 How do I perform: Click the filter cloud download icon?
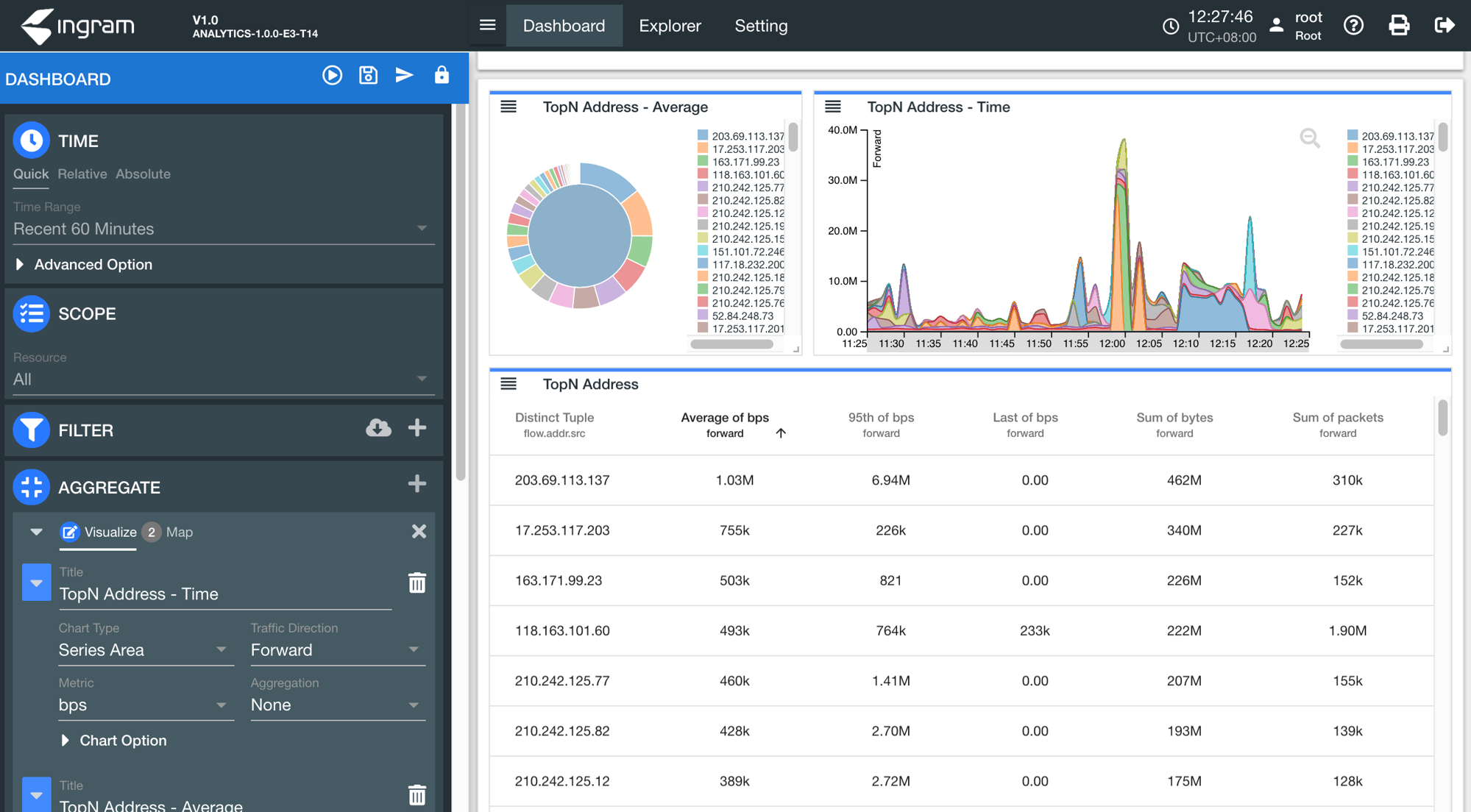click(x=378, y=429)
